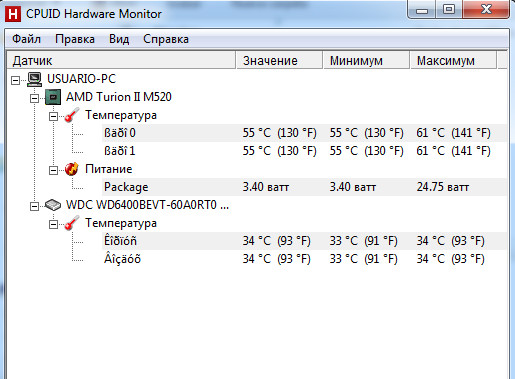
Task: Click the hard drive Температура thermometer icon
Action: [72, 223]
